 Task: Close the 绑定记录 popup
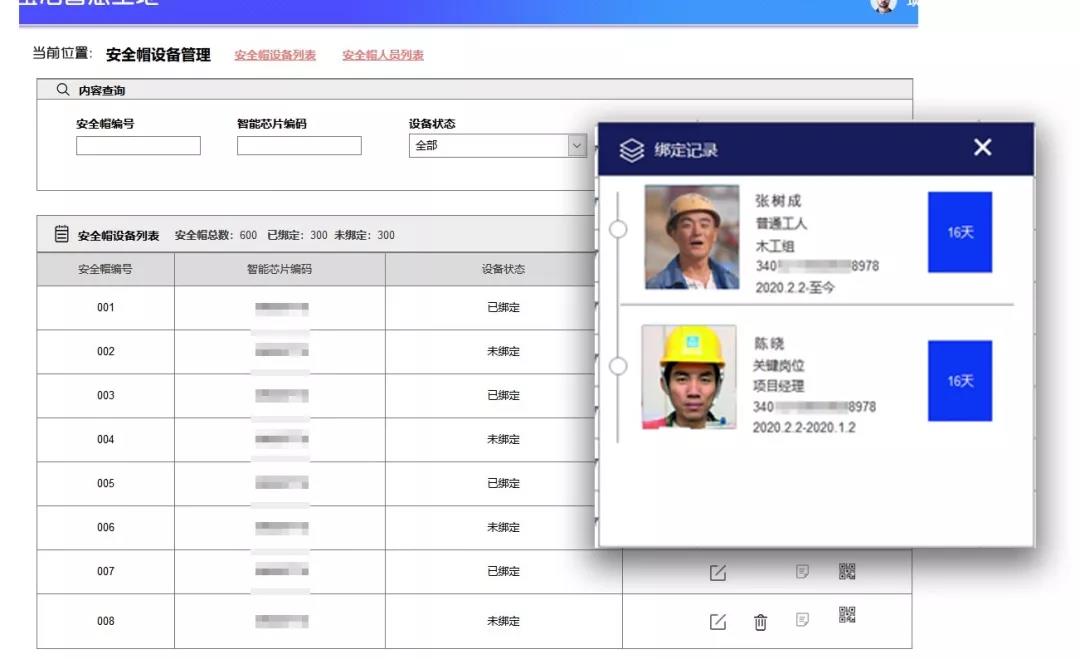pos(982,148)
